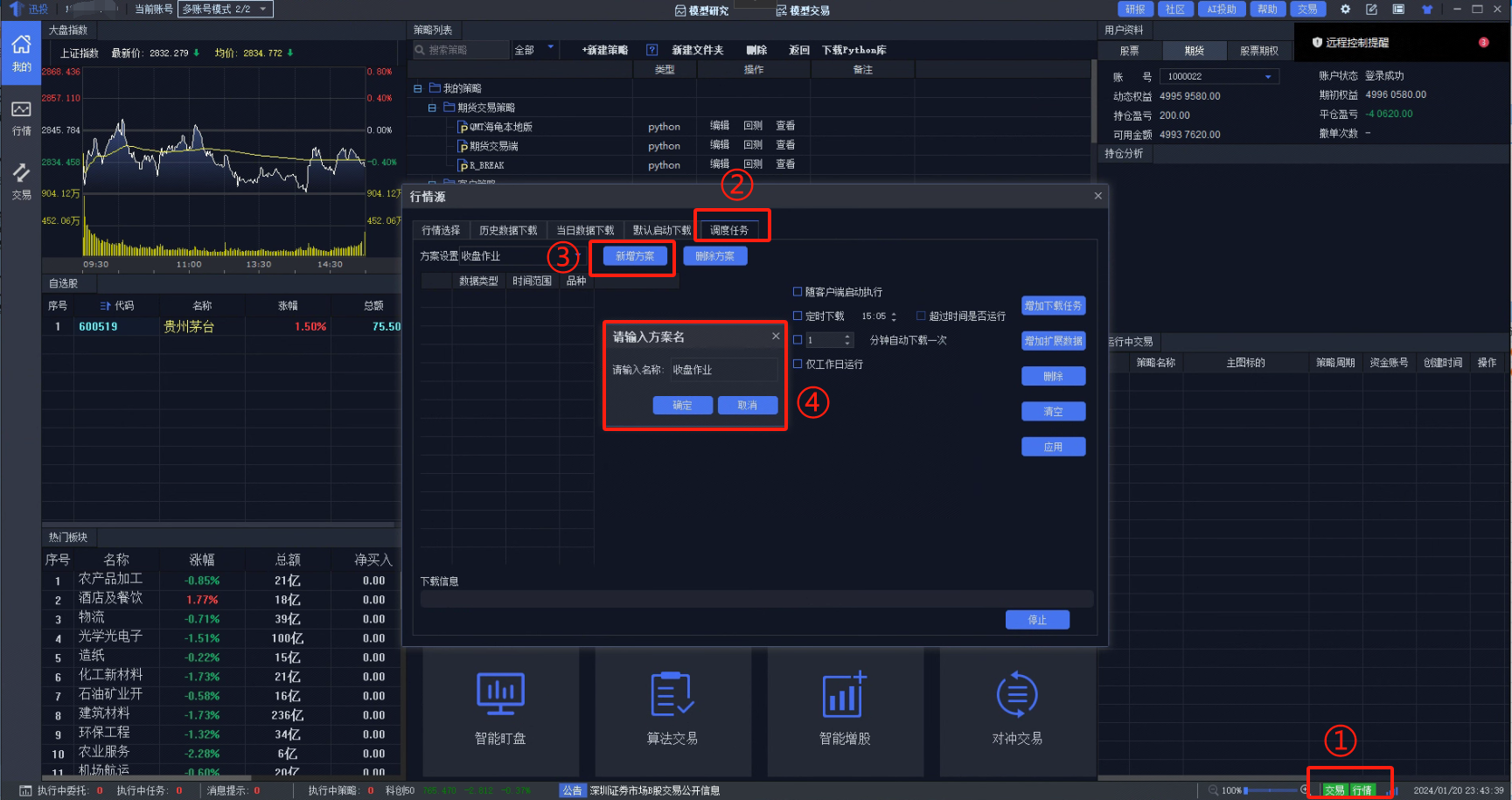Enable 随客户端启动执行 checkbox
Image resolution: width=1512 pixels, height=800 pixels.
[798, 292]
